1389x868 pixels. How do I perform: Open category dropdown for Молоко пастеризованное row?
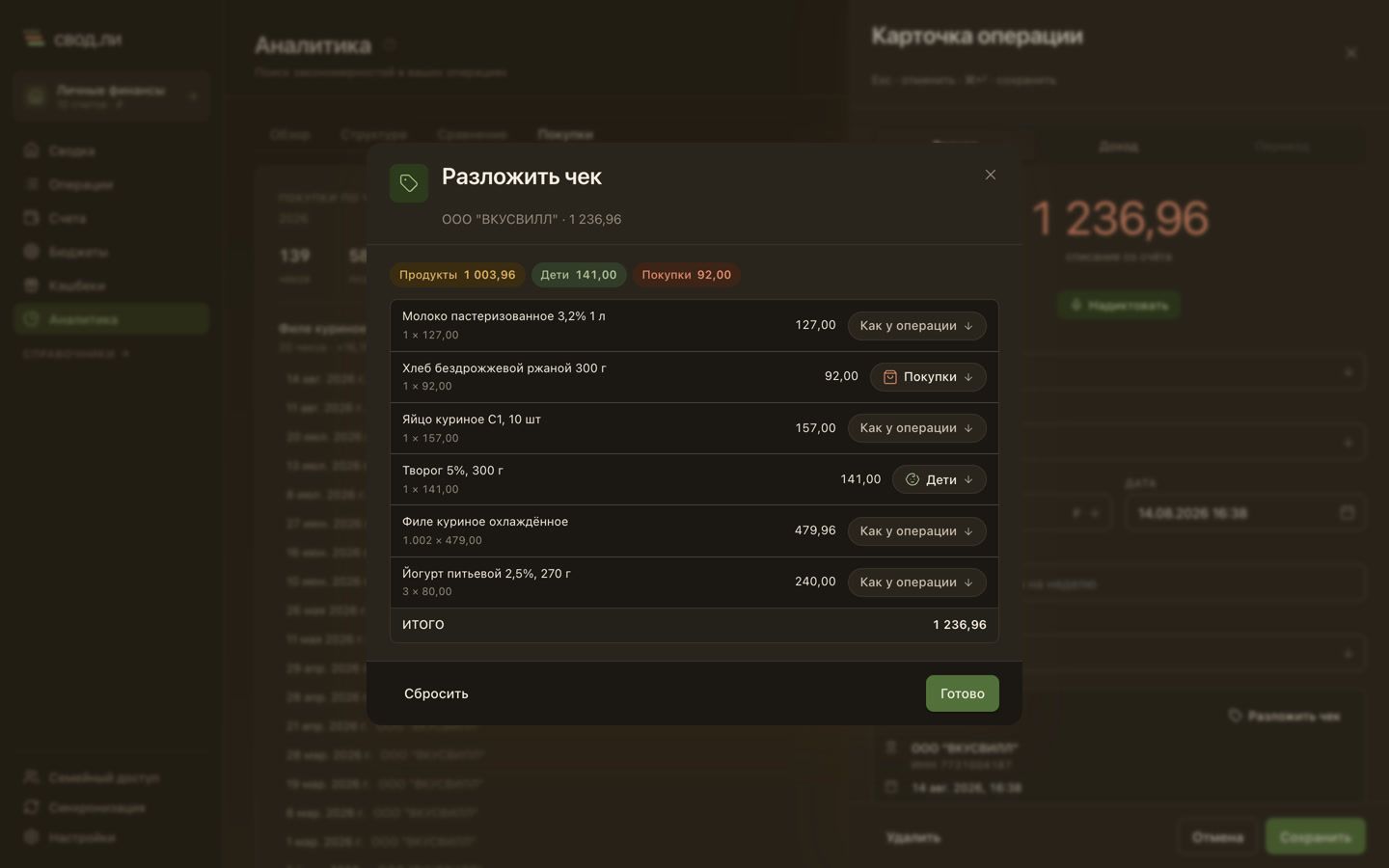point(916,326)
